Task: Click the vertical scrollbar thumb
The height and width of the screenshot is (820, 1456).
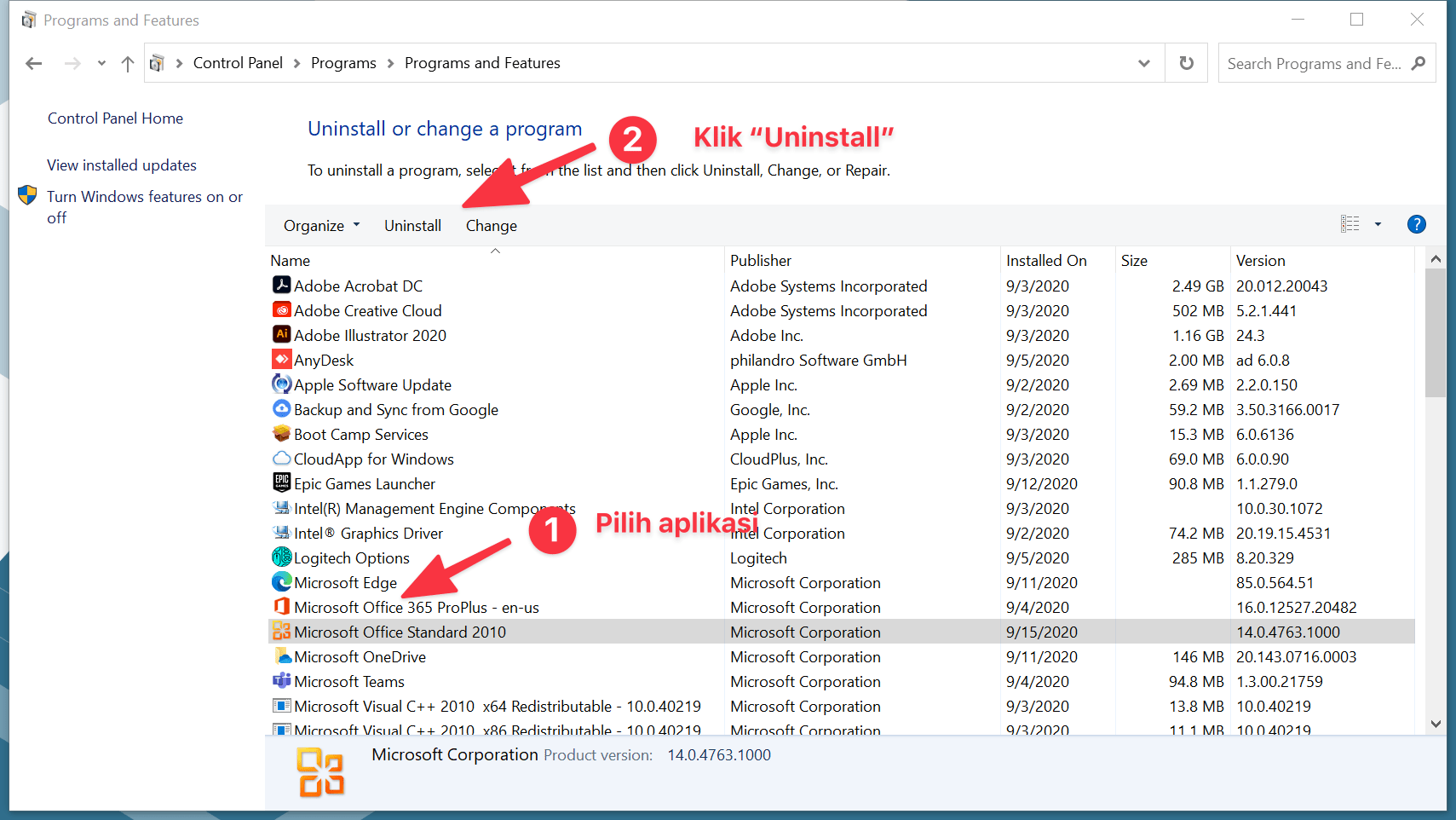Action: coord(1436,333)
